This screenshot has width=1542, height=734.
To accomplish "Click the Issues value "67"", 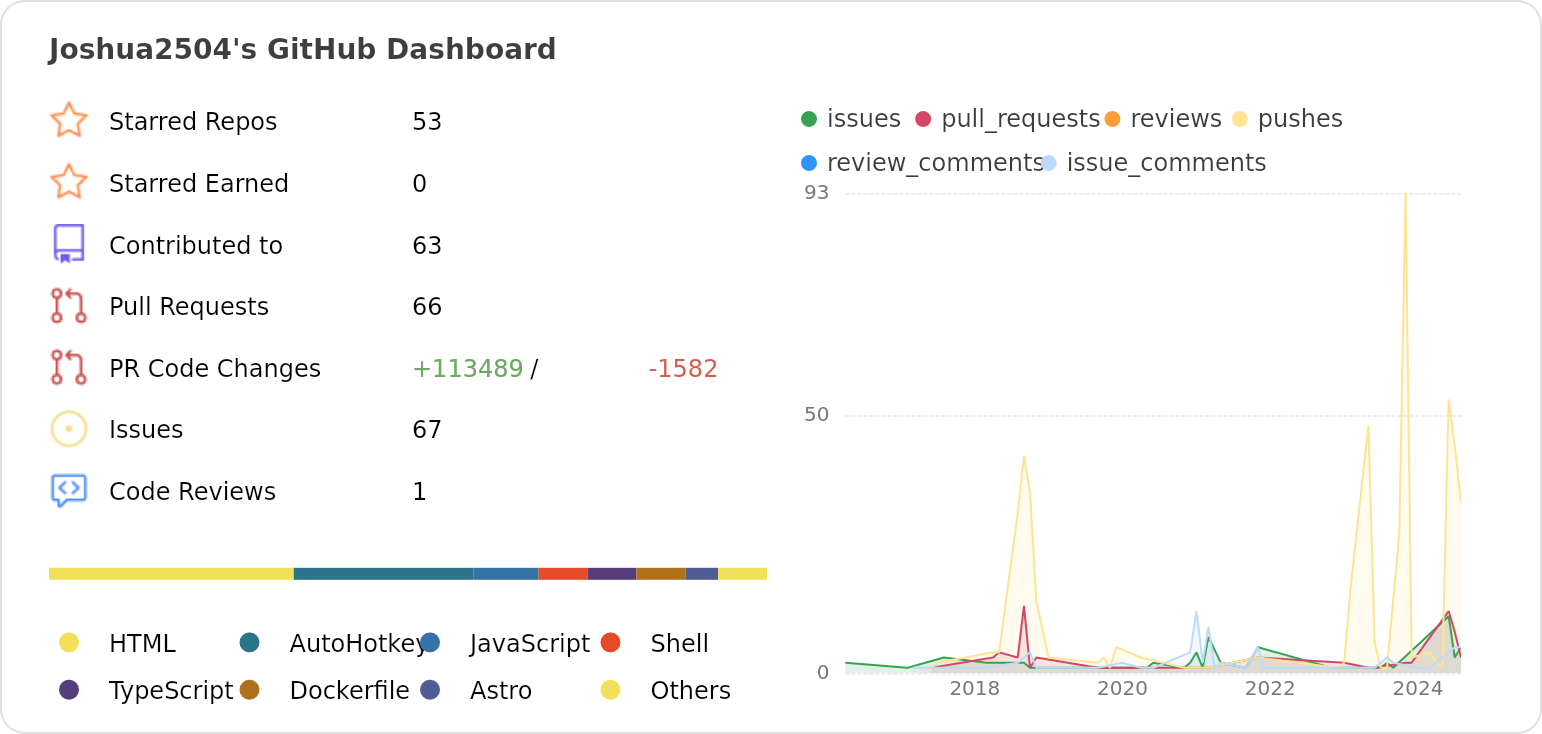I will (x=427, y=430).
